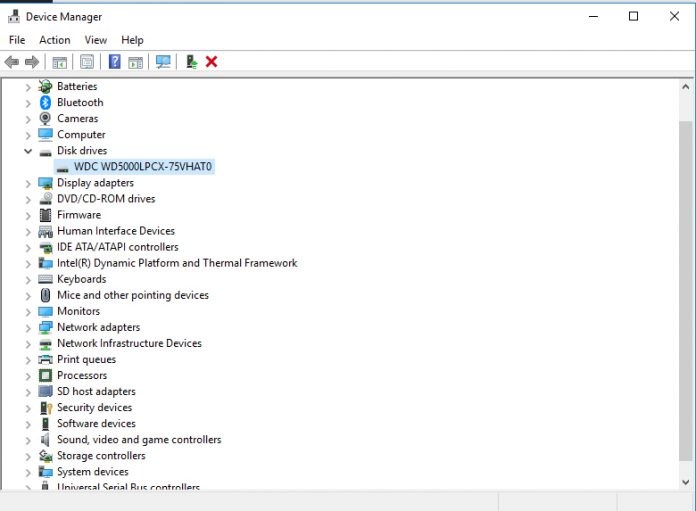Select the DVD/CD-ROM drives icon
The image size is (696, 511).
45,199
